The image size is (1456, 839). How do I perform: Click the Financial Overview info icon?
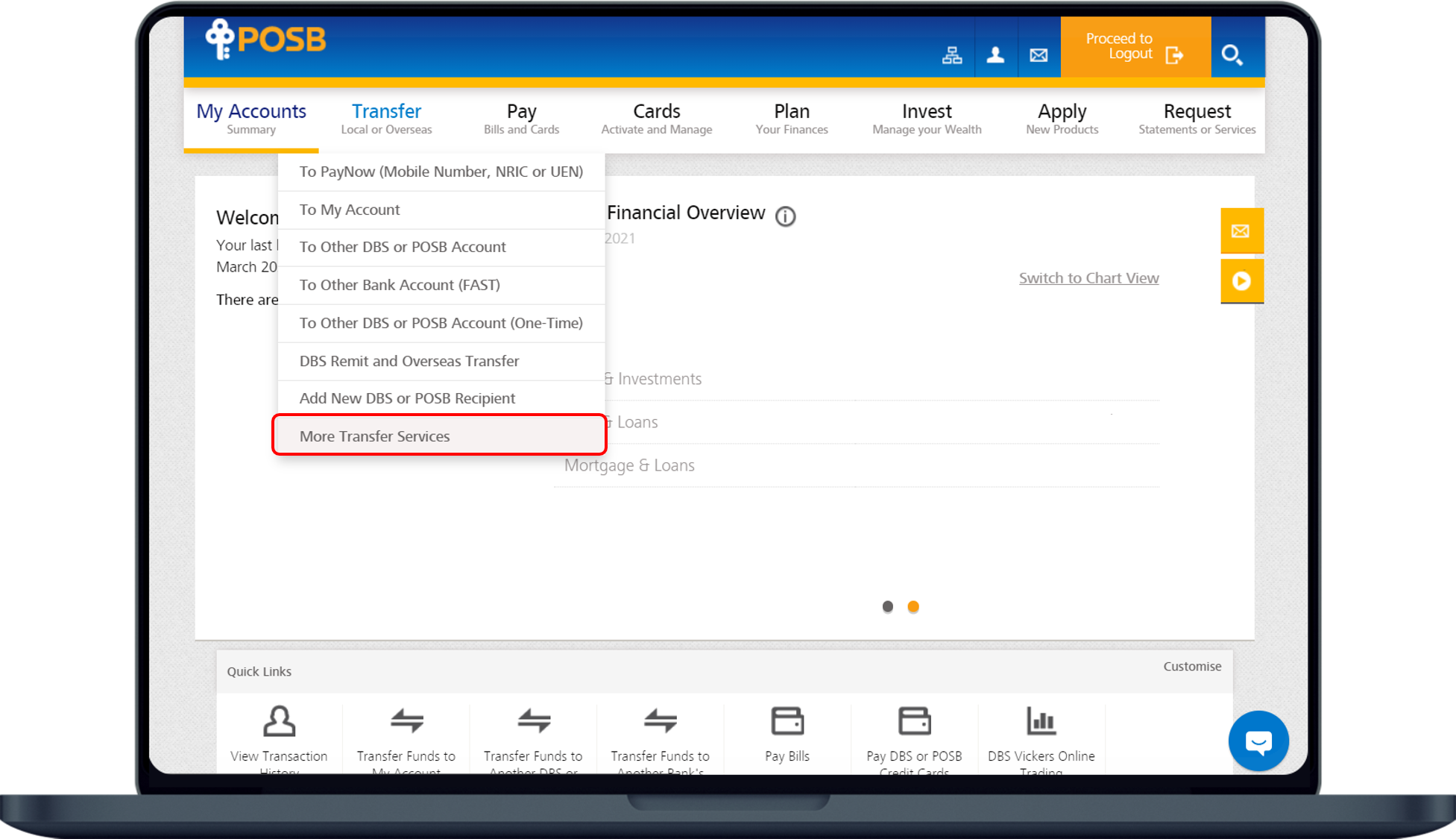(x=785, y=216)
